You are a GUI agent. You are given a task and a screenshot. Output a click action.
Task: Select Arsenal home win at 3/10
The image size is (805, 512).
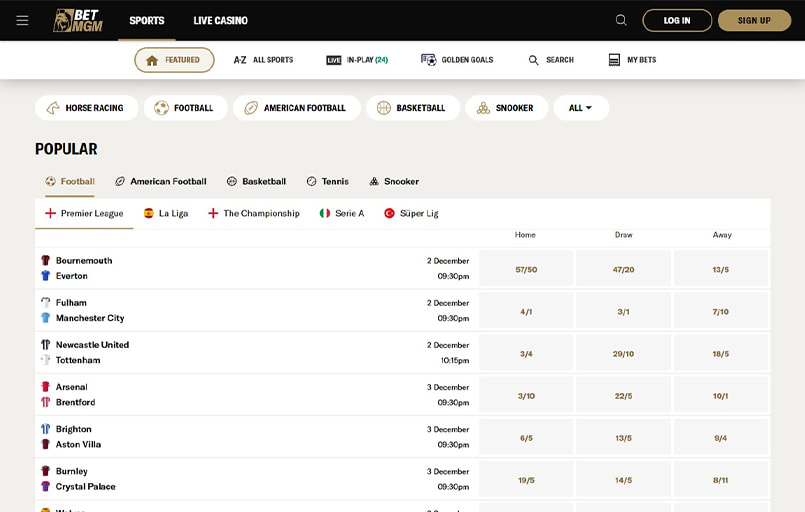pyautogui.click(x=526, y=395)
